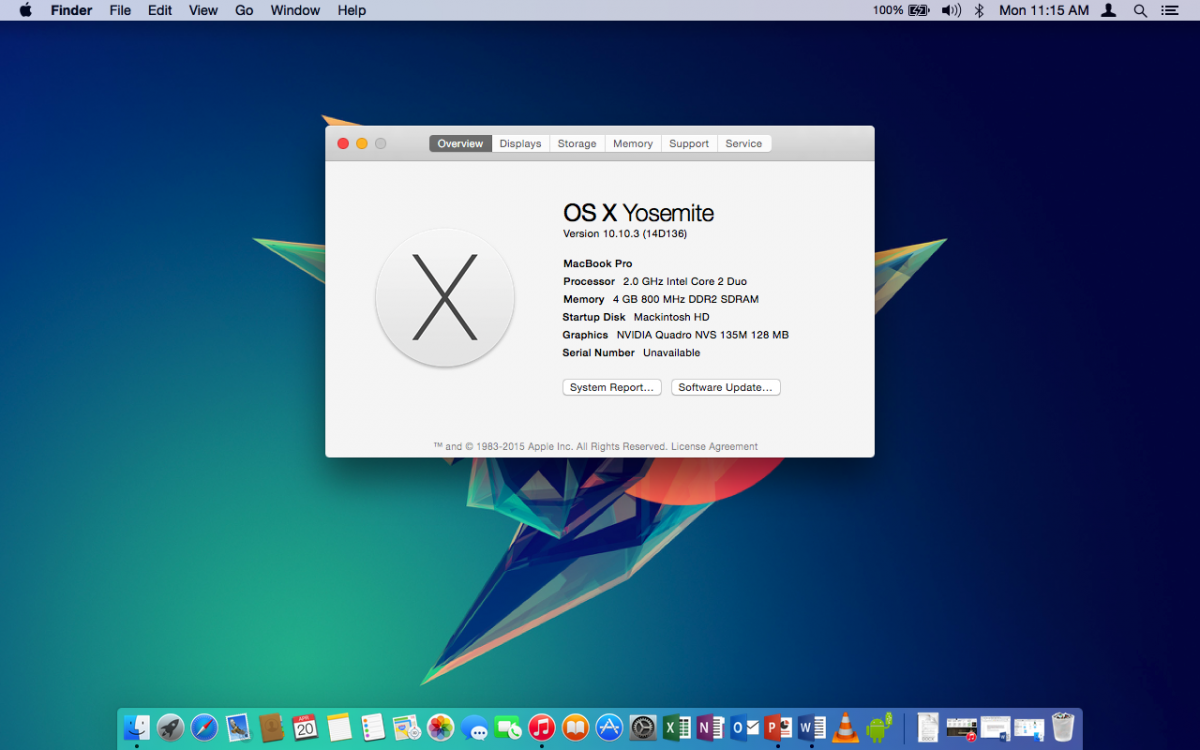The height and width of the screenshot is (750, 1200).
Task: Click the Software Update button
Action: tap(725, 387)
